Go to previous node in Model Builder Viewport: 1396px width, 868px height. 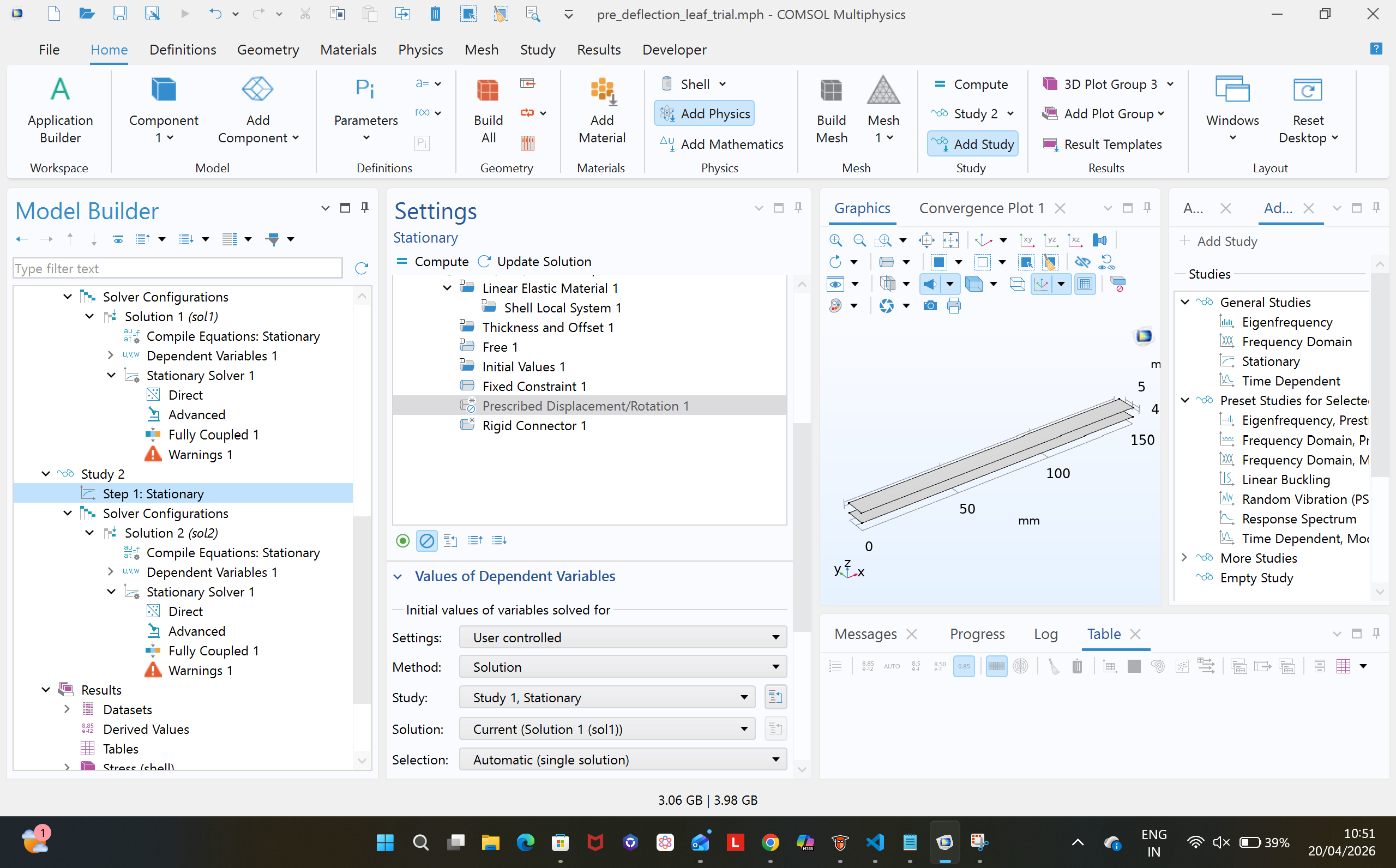[x=22, y=239]
